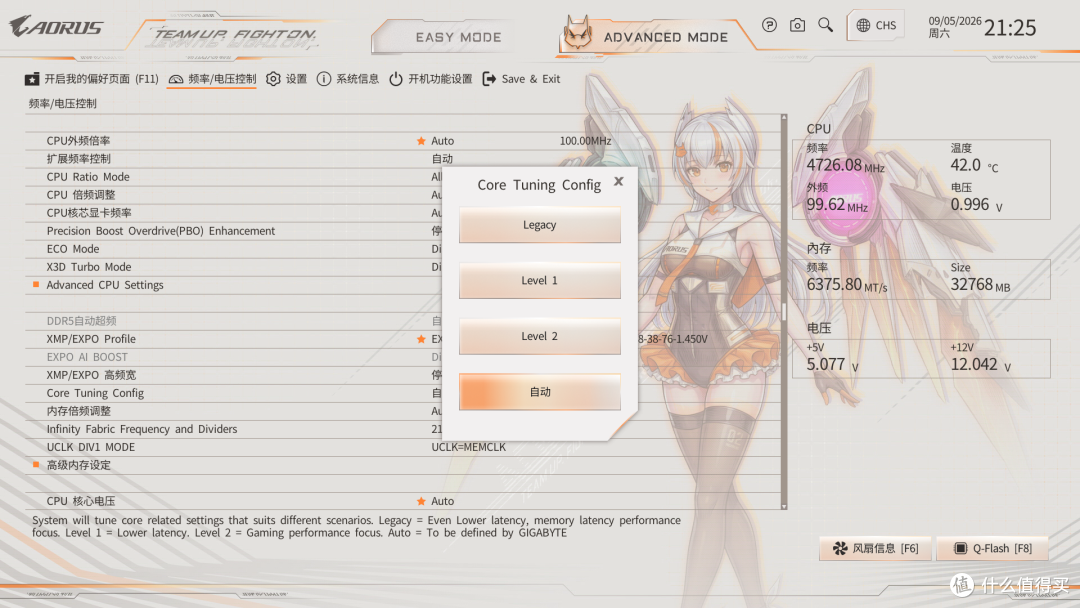Image resolution: width=1080 pixels, height=608 pixels.
Task: Click the chip icon in Q-Flash
Action: point(960,548)
